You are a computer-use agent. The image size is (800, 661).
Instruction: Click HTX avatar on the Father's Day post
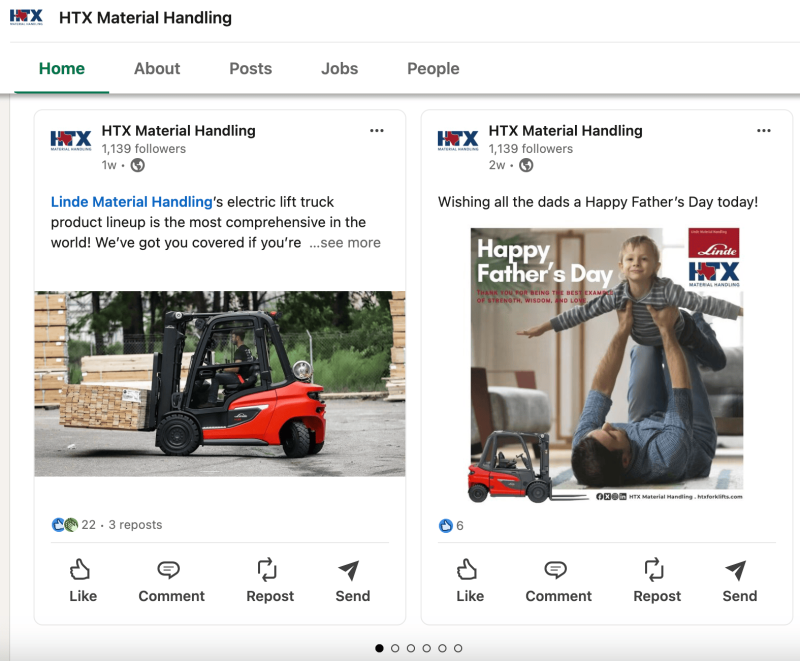tap(458, 140)
